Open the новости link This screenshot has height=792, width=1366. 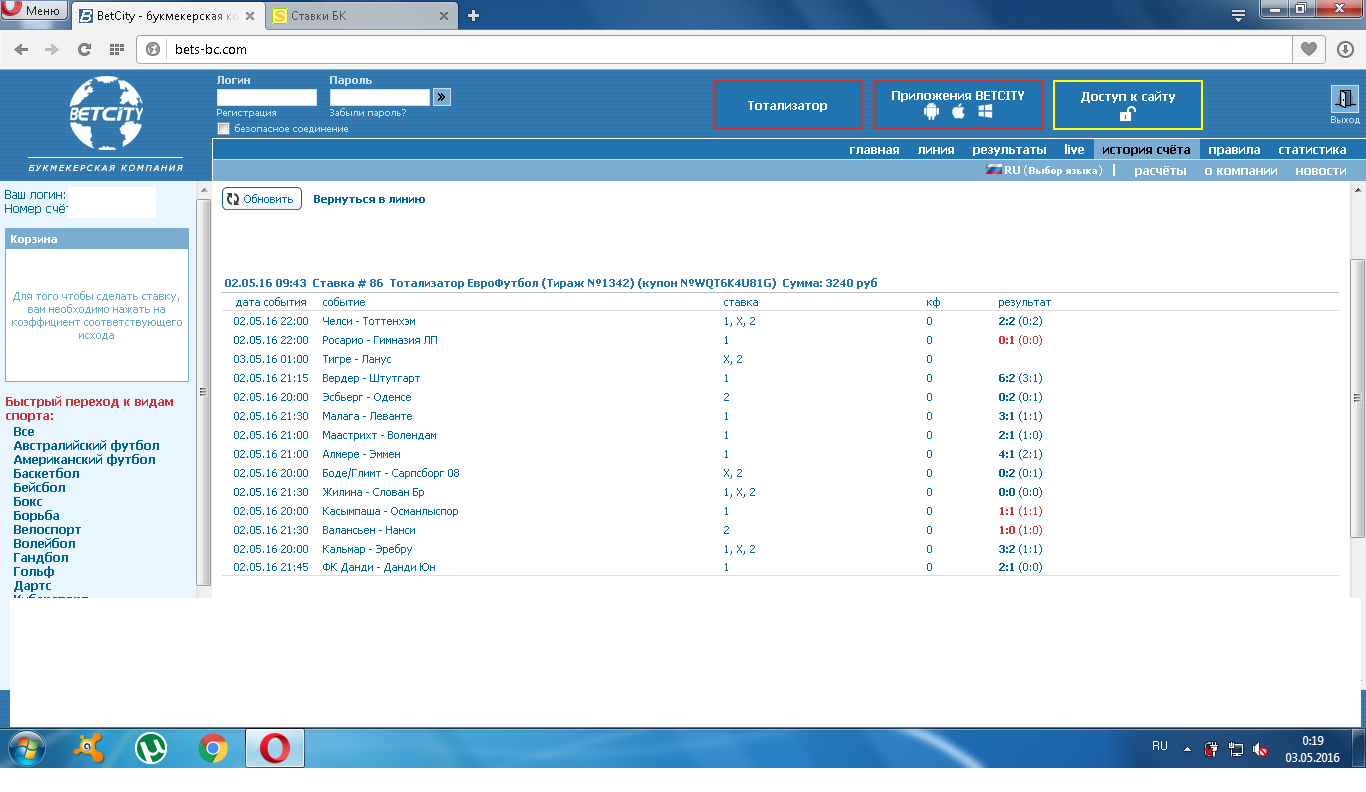(x=1321, y=170)
